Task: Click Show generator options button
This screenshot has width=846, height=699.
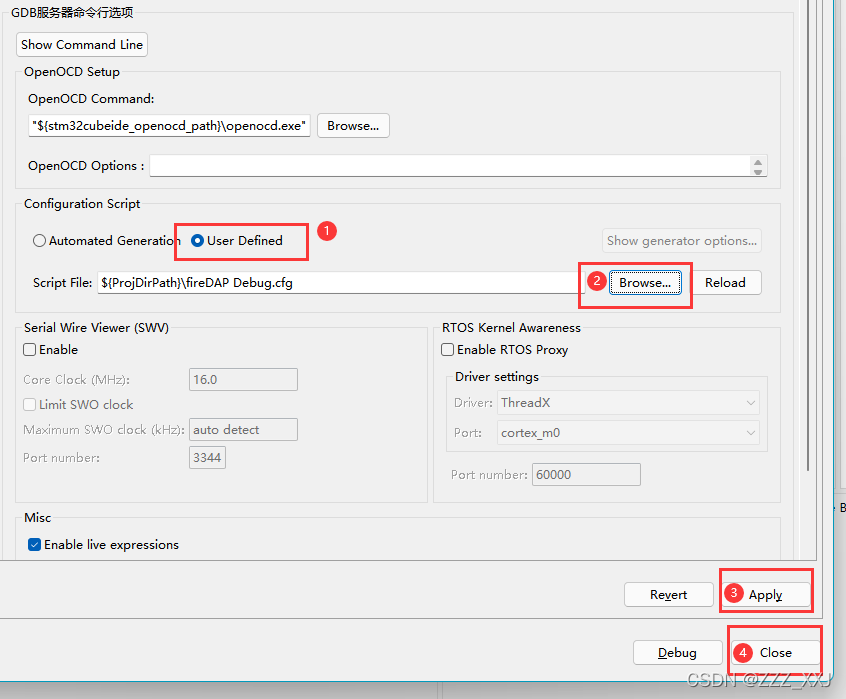Action: click(681, 241)
